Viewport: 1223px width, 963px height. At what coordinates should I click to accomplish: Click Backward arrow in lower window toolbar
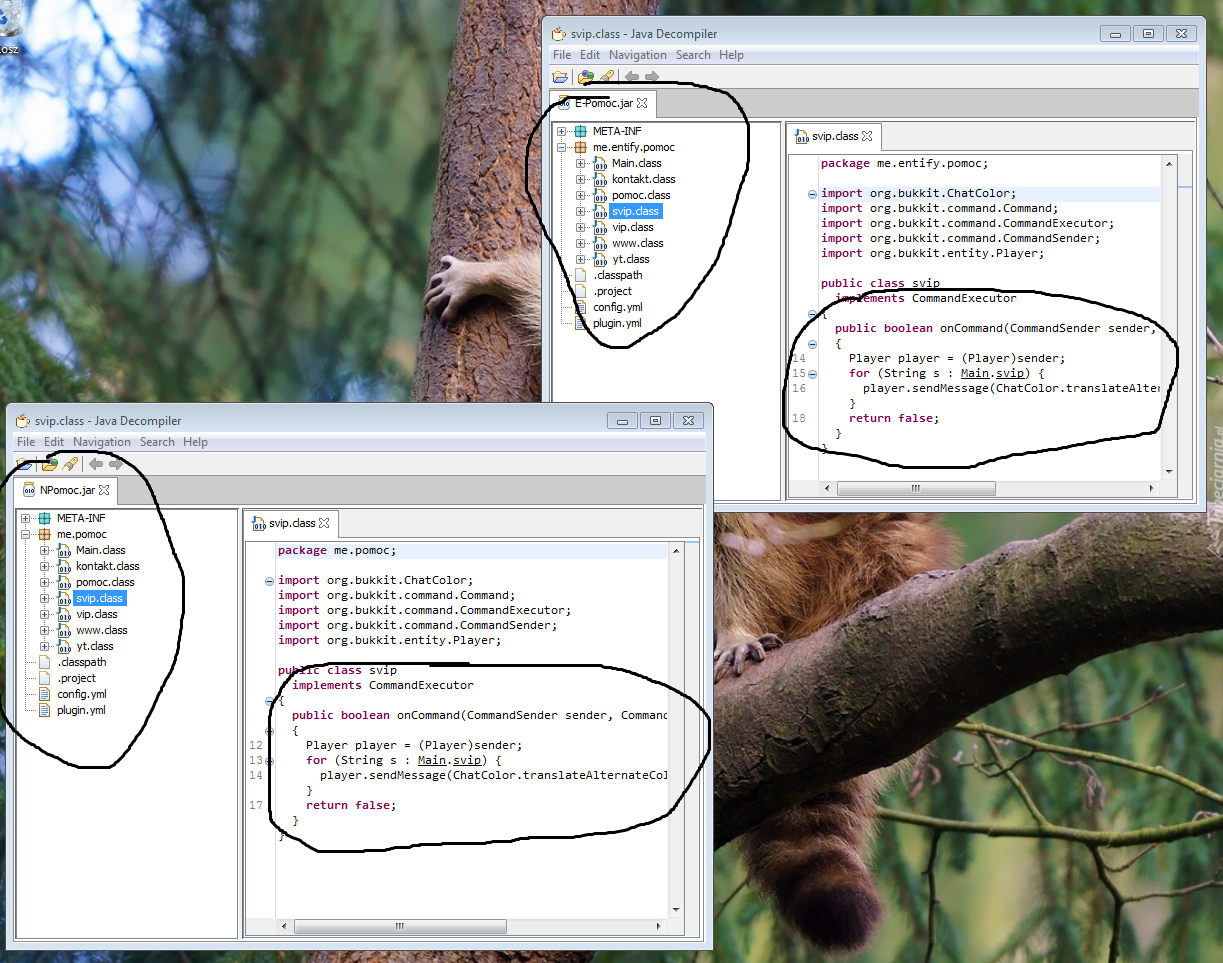point(96,463)
